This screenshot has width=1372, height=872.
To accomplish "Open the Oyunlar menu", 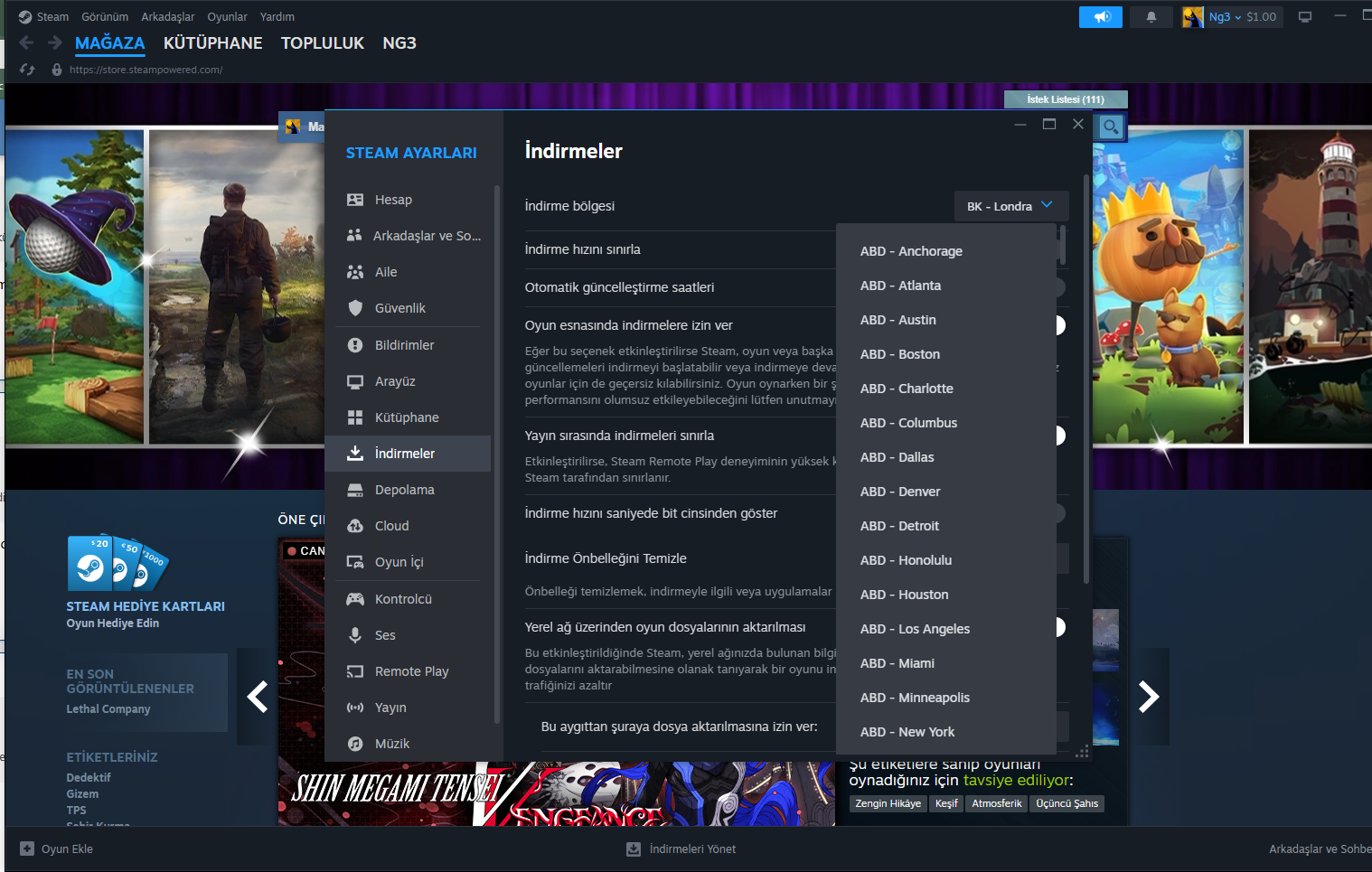I will pos(227,17).
